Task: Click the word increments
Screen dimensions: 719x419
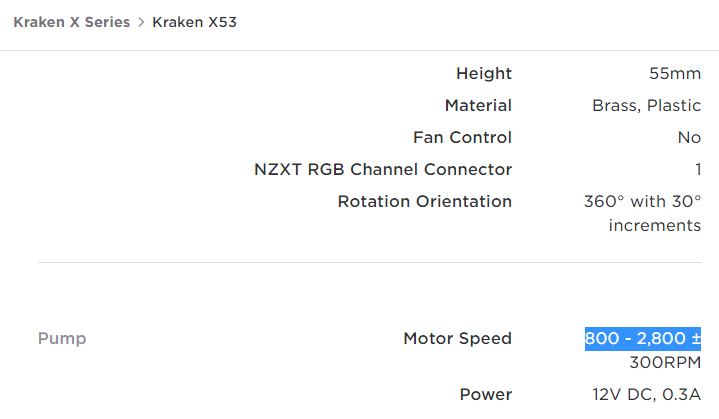Action: tap(655, 226)
